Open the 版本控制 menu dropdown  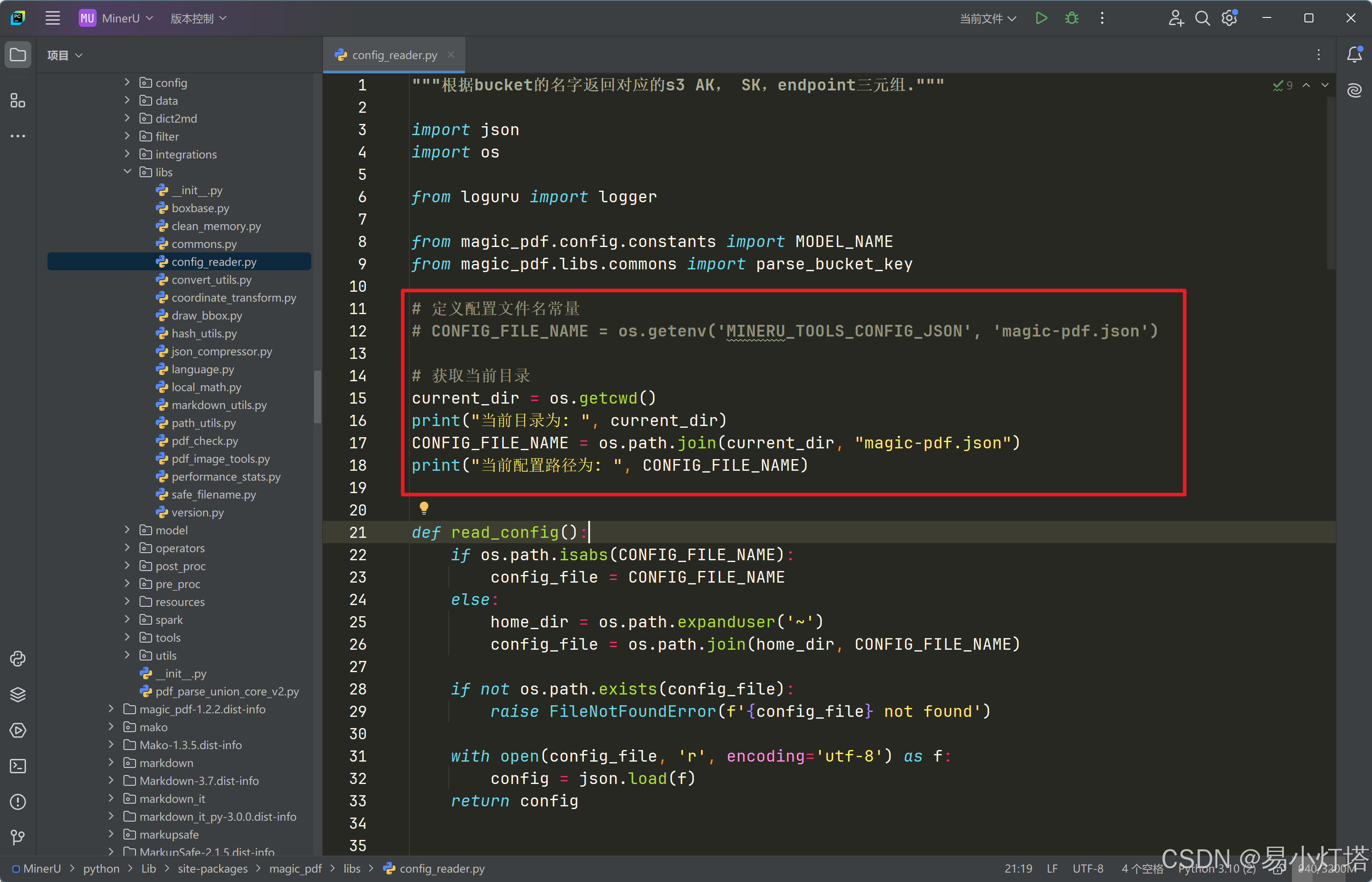click(198, 18)
